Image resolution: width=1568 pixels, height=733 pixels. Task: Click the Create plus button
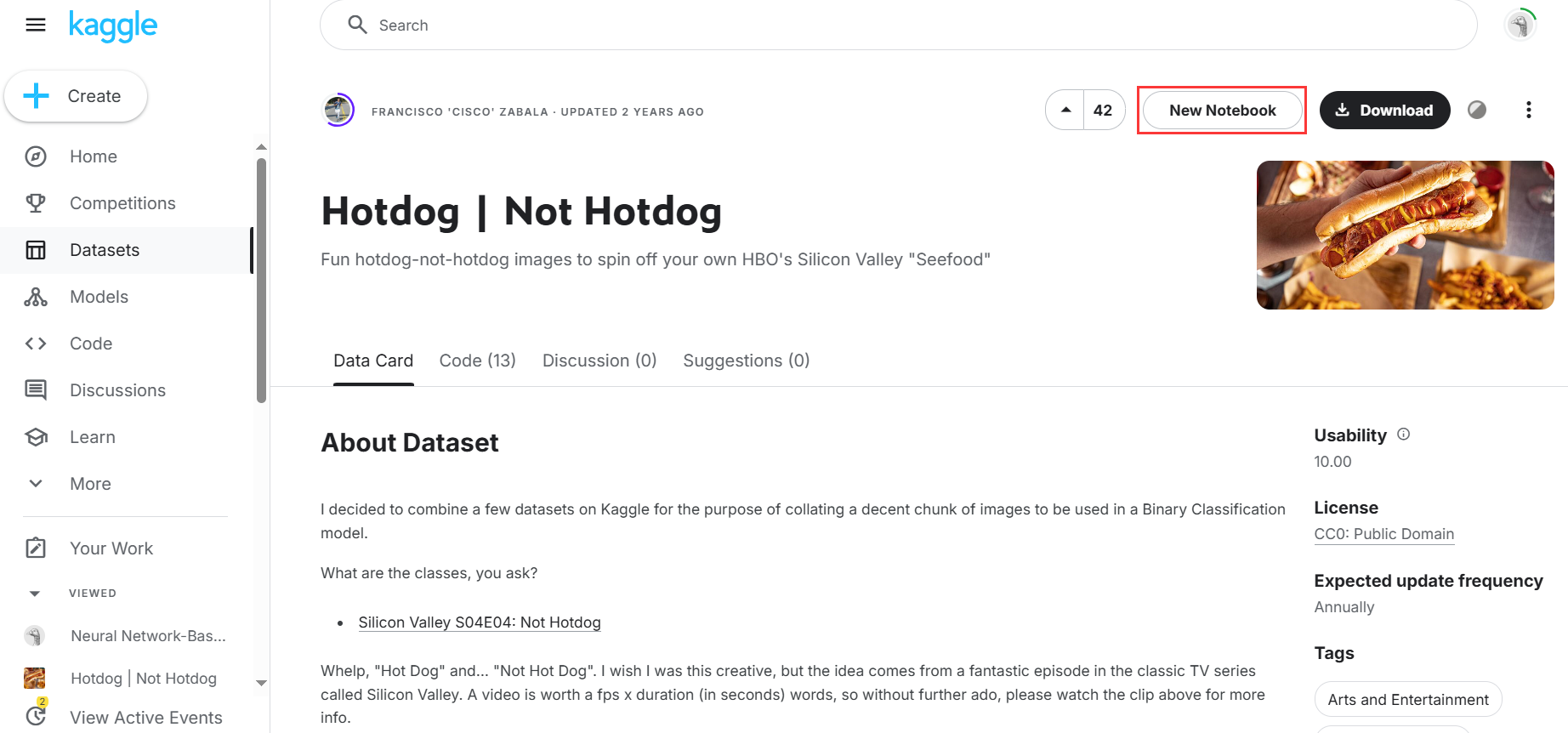point(76,96)
